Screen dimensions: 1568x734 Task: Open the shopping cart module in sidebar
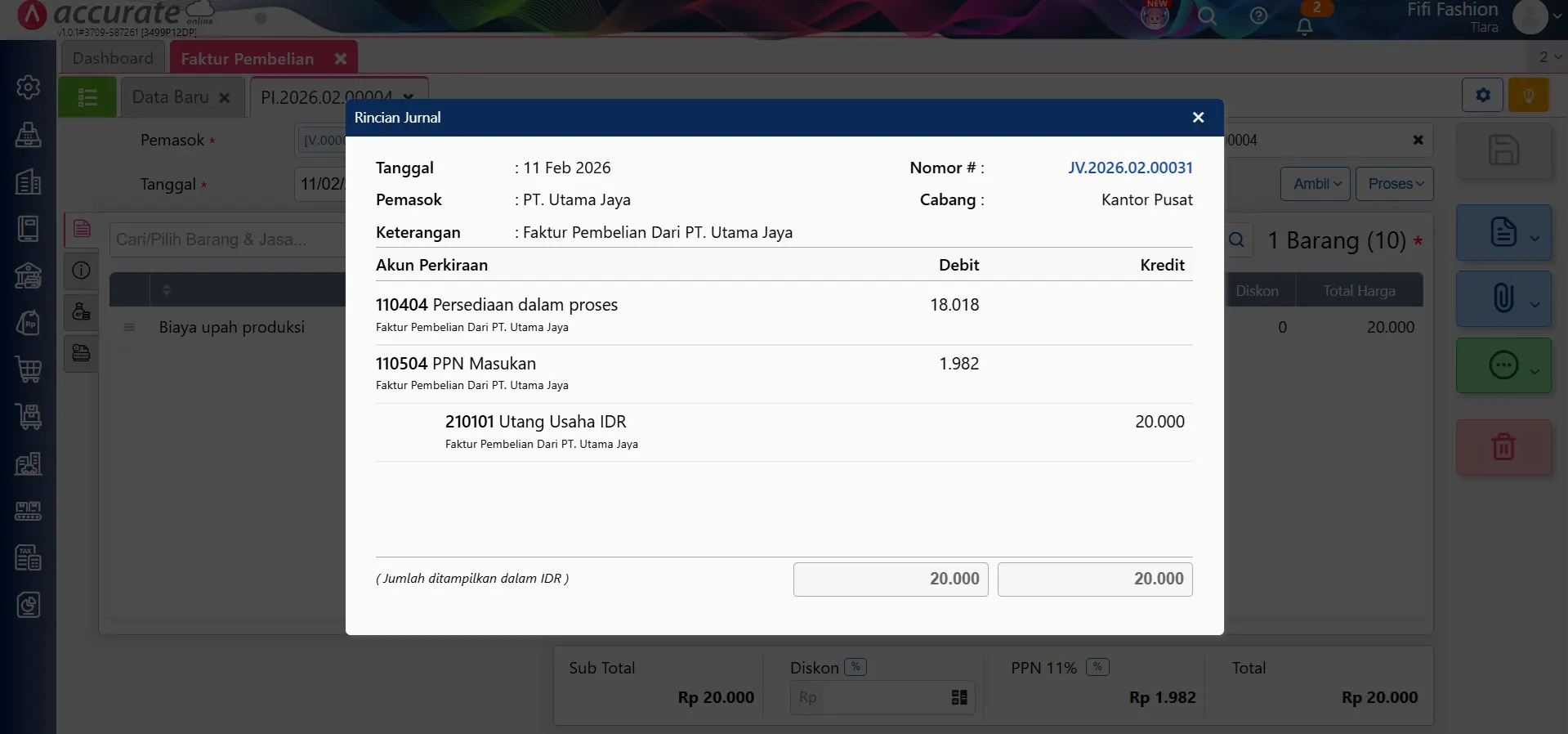(x=29, y=369)
